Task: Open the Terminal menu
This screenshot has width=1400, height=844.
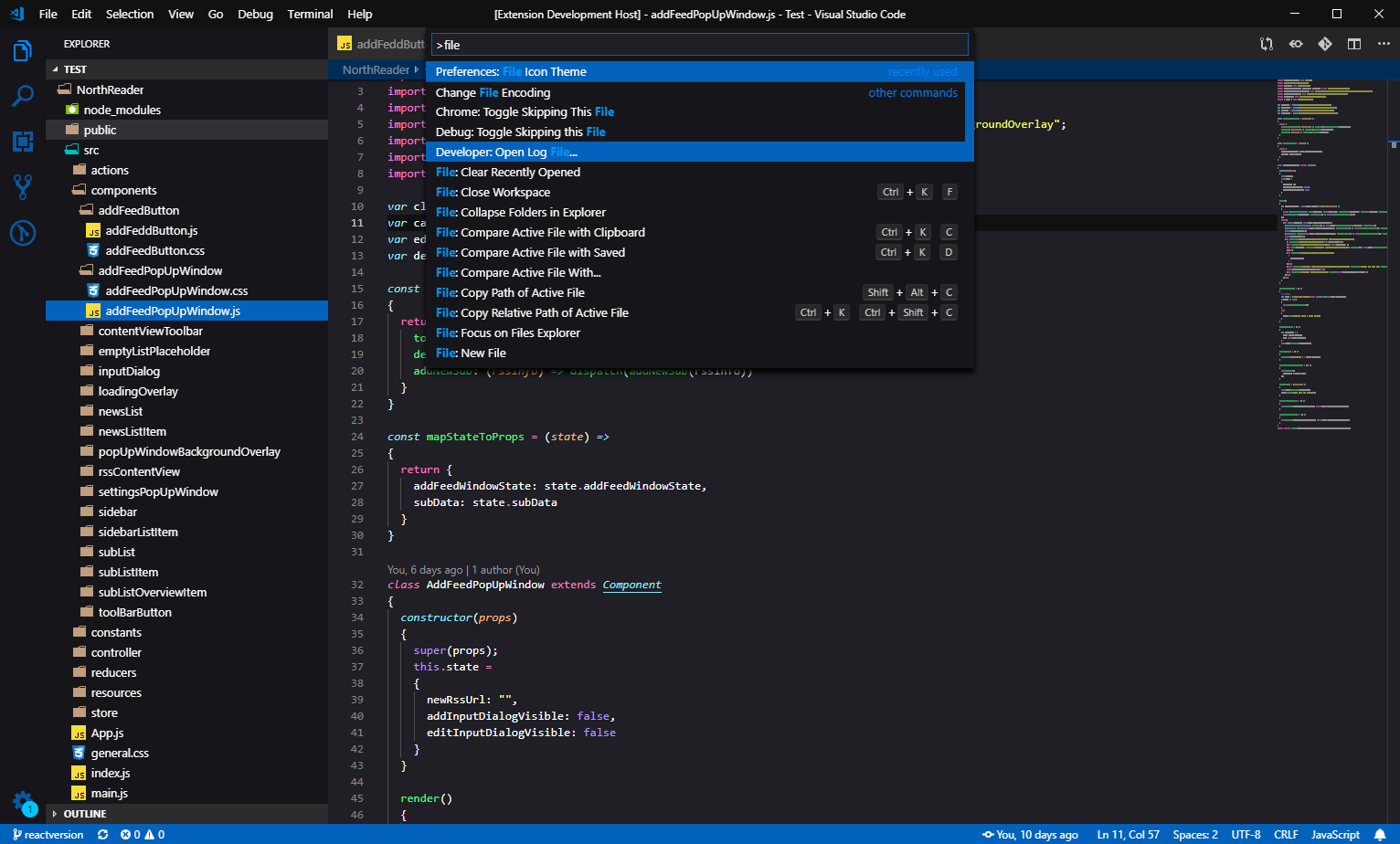Action: tap(310, 14)
